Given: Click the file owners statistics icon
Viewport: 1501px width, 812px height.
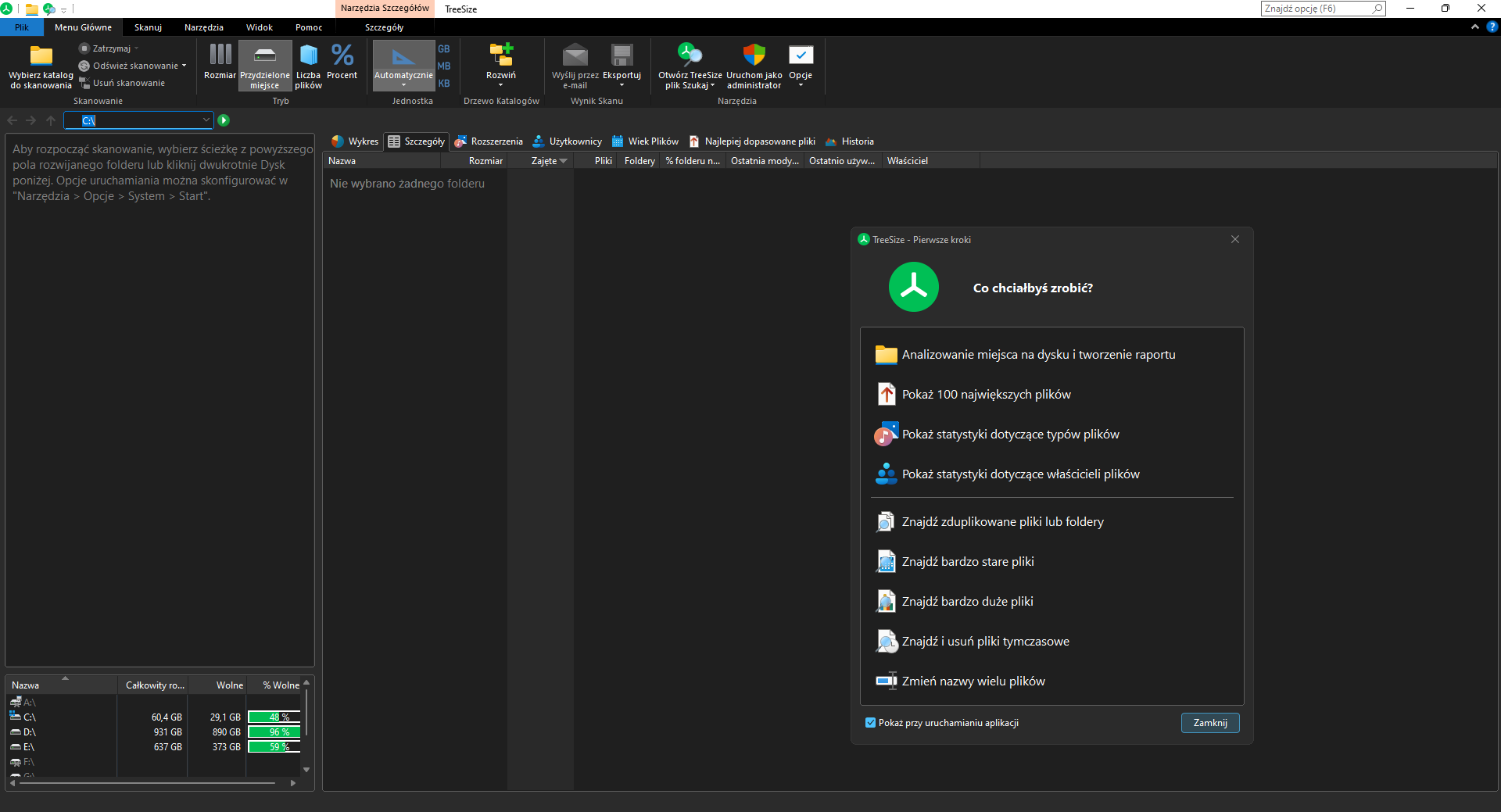Looking at the screenshot, I should [886, 474].
